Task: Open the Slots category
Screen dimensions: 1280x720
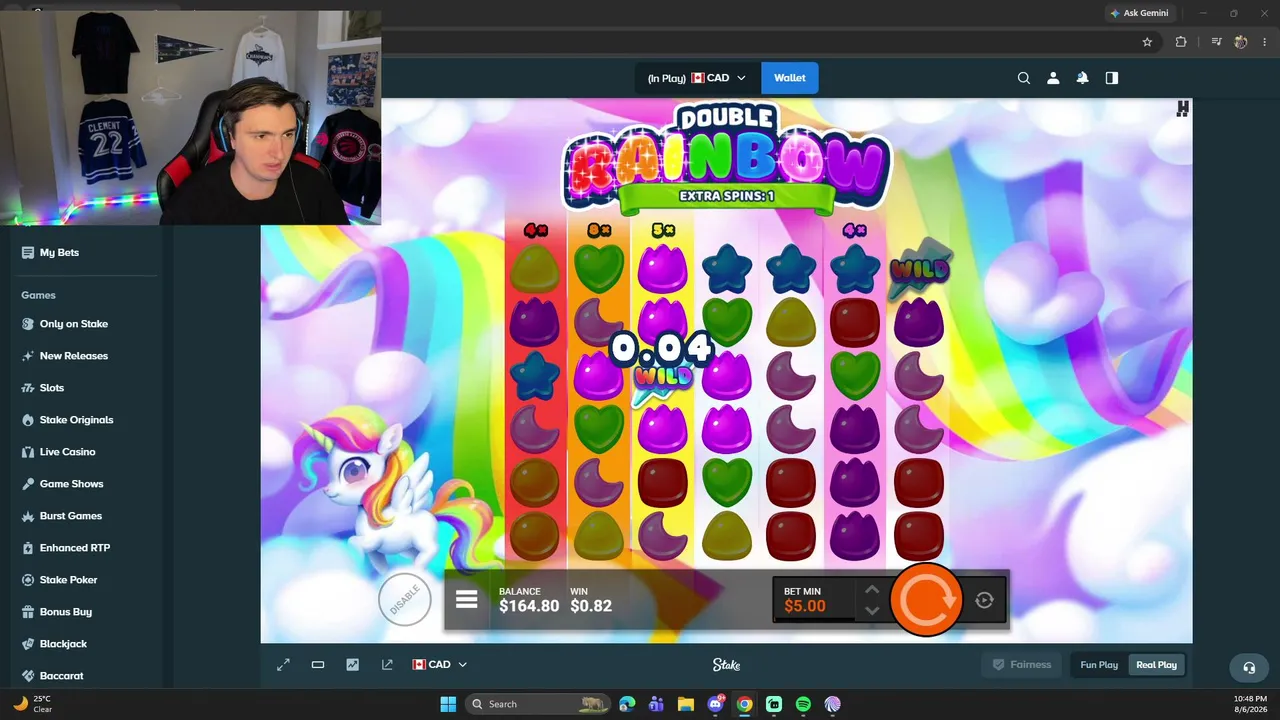Action: pos(52,388)
